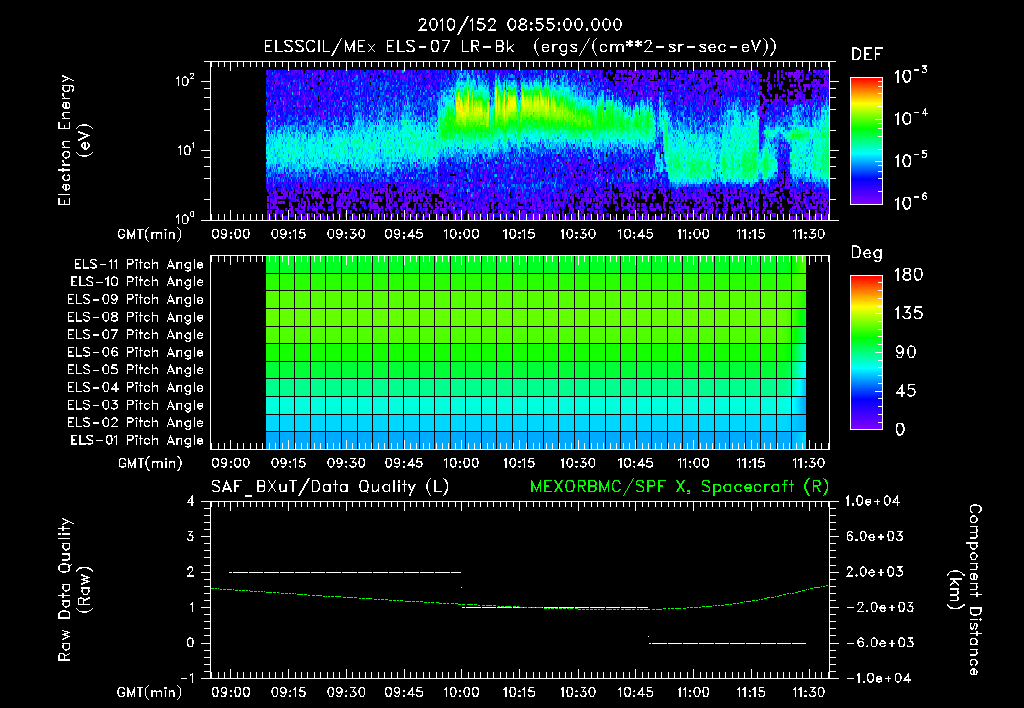
Task: Click the ELSSCIL/MEx ELS-07 LR-Bk title
Action: tap(389, 47)
